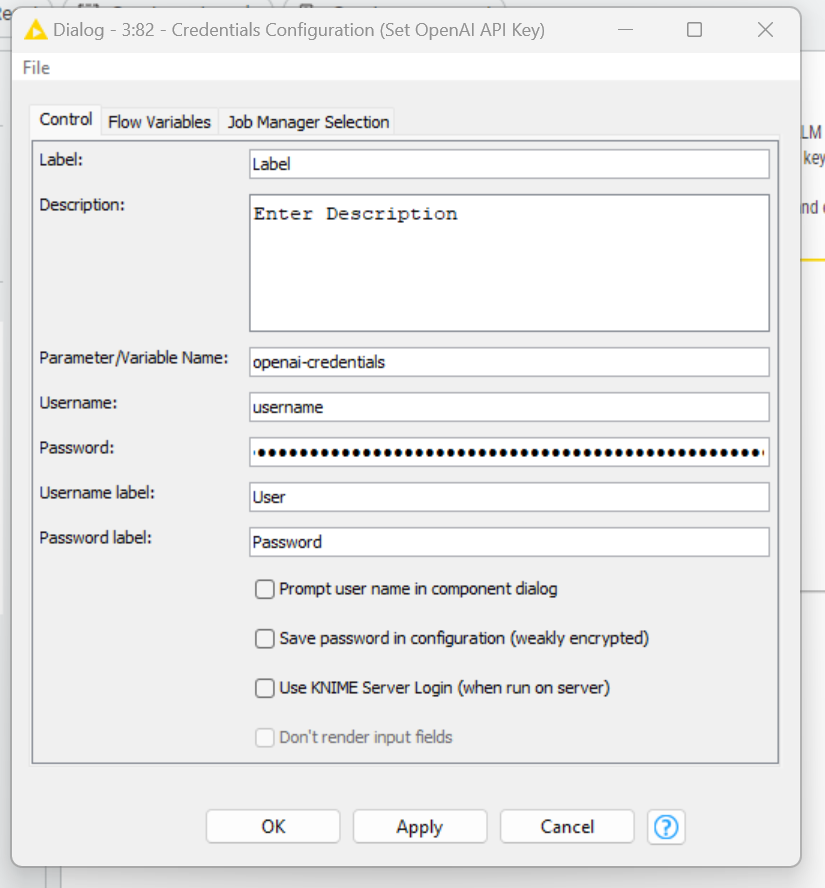Dismiss dialog with Cancel button
This screenshot has height=888, width=825.
pos(567,827)
